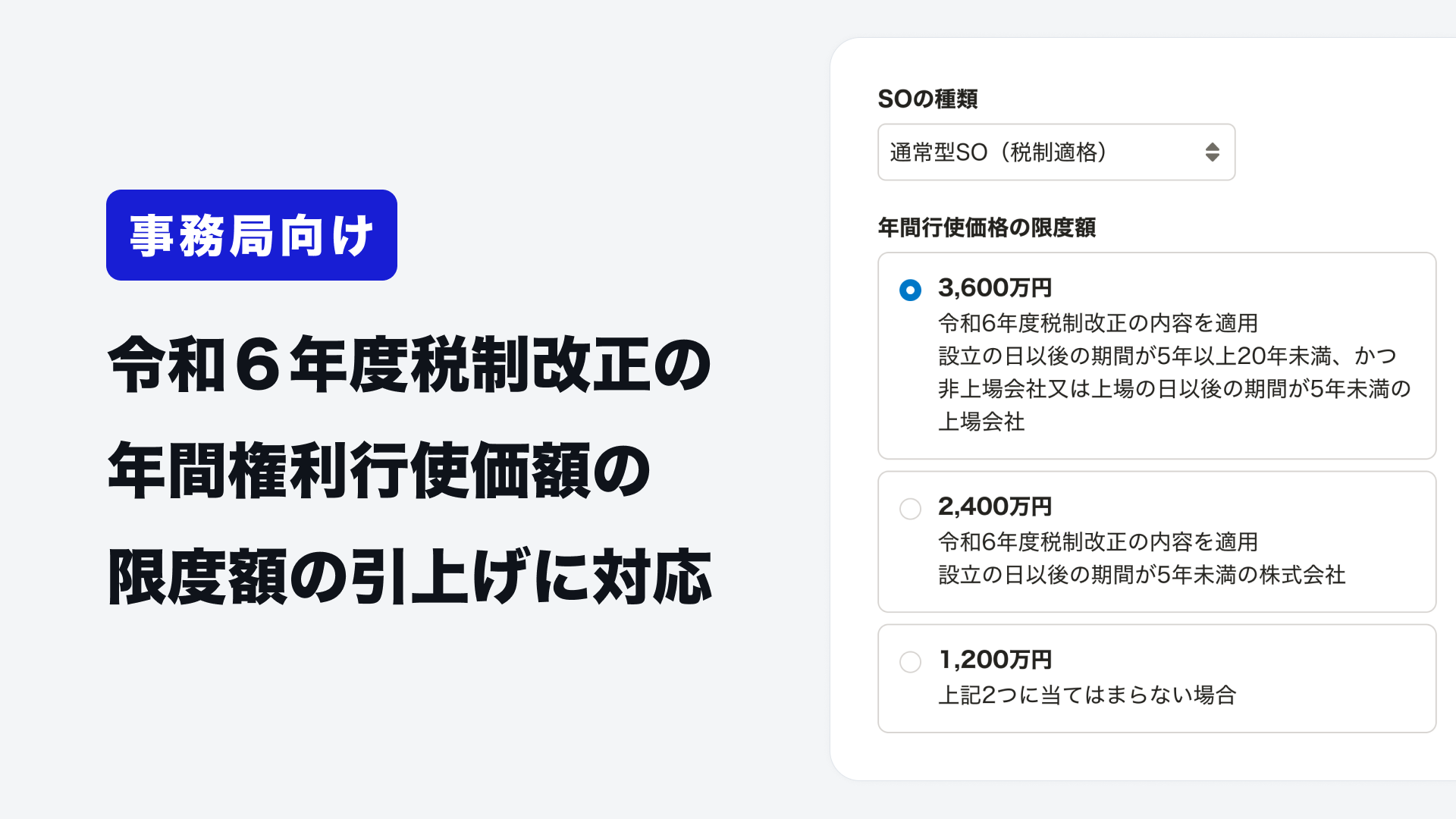The image size is (1456, 819).
Task: Click the 年間権利行使価額の headline line
Action: pos(379,471)
